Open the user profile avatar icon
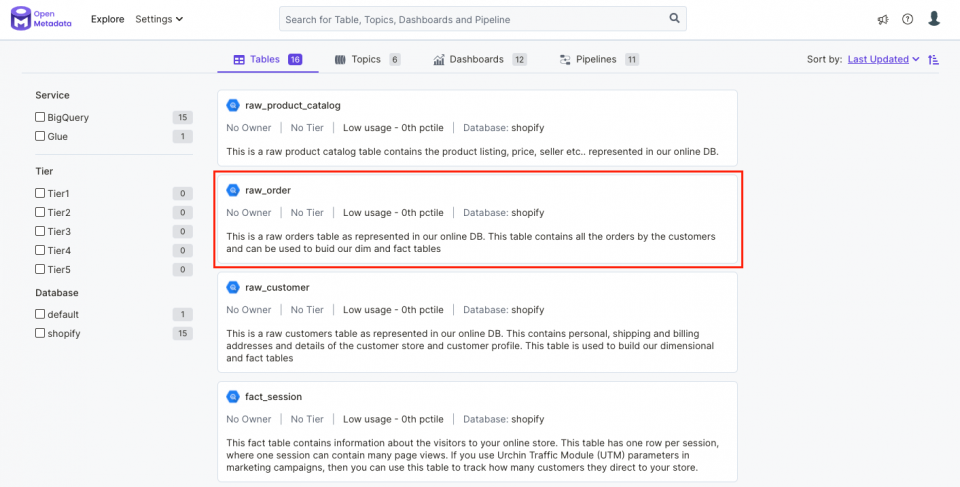 pyautogui.click(x=934, y=18)
